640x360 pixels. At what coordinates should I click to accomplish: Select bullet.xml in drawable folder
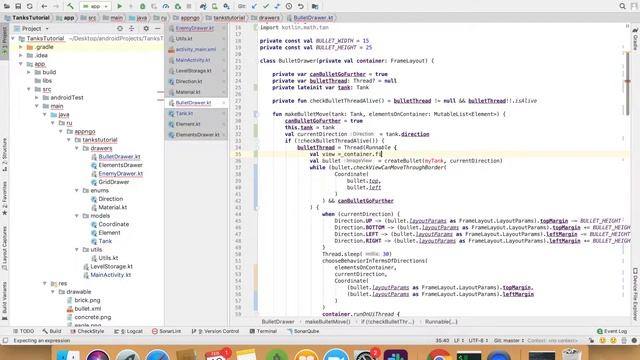pos(87,309)
